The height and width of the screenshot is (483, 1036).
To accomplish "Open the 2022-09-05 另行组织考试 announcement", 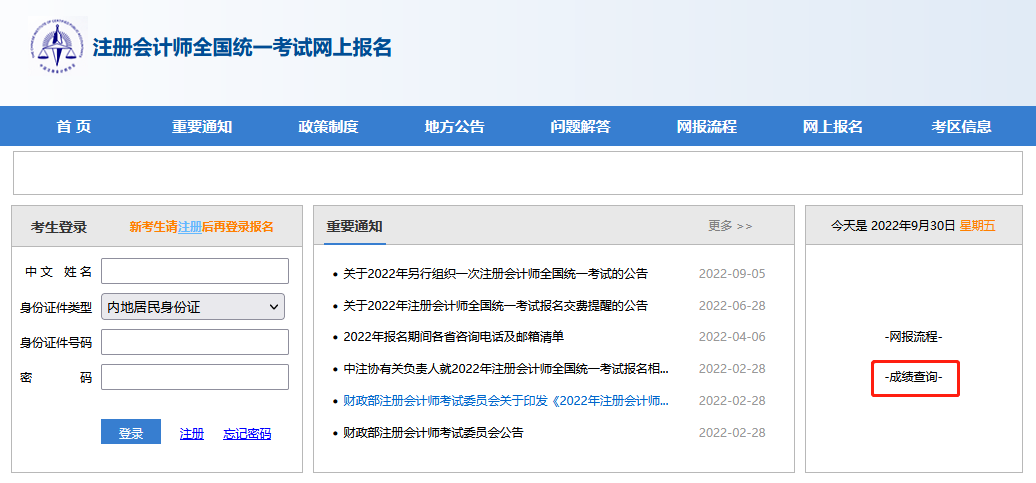I will 495,273.
